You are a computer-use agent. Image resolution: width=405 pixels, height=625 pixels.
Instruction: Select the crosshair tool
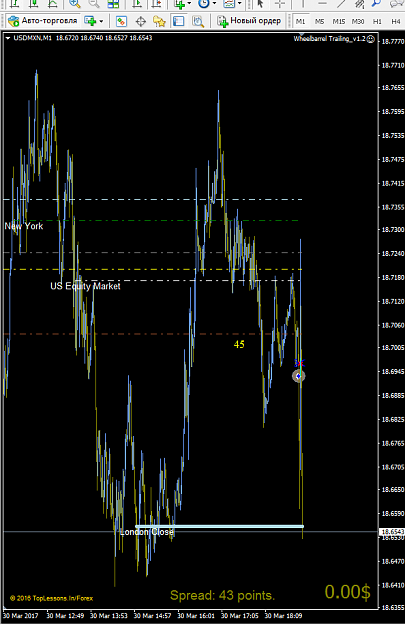[x=280, y=4]
